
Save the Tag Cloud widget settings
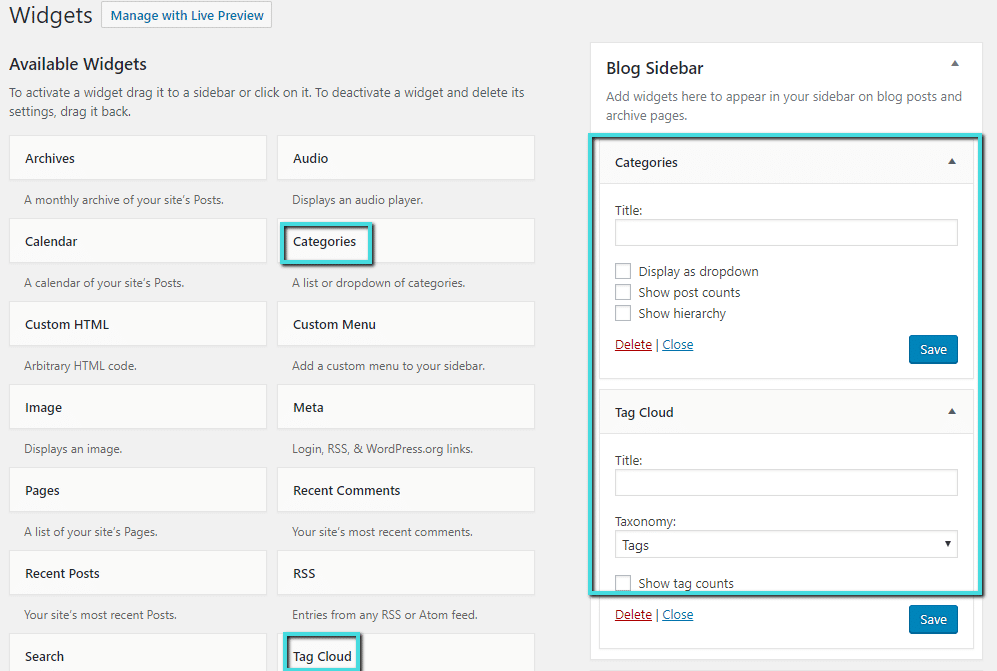pos(932,619)
